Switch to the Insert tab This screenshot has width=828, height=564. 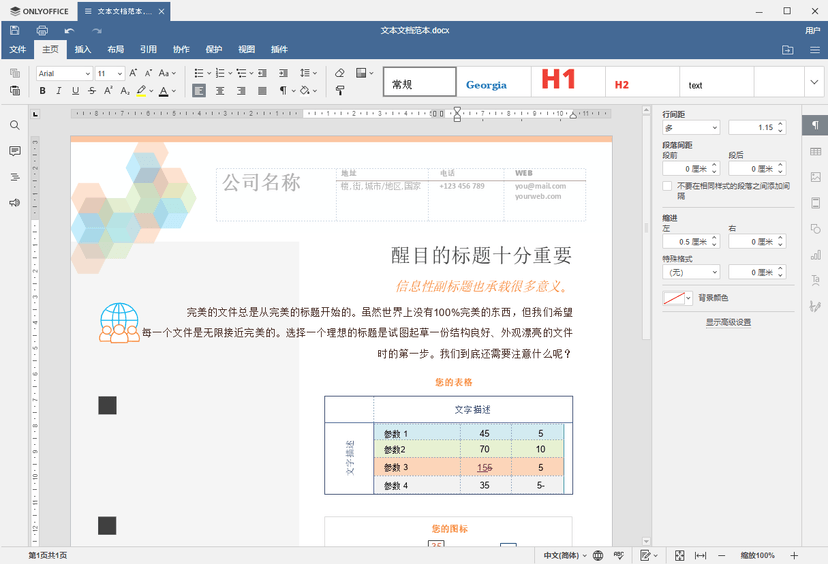point(83,50)
